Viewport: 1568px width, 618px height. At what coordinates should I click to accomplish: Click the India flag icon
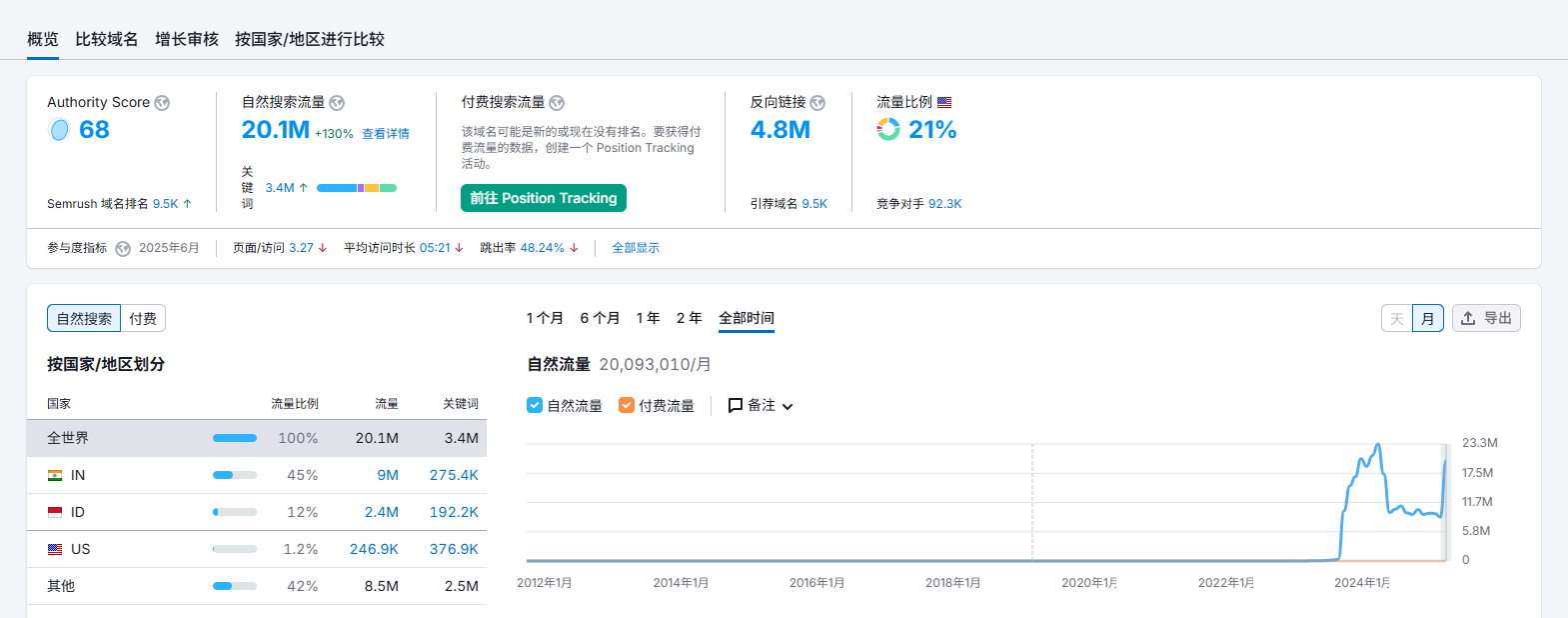tap(55, 476)
